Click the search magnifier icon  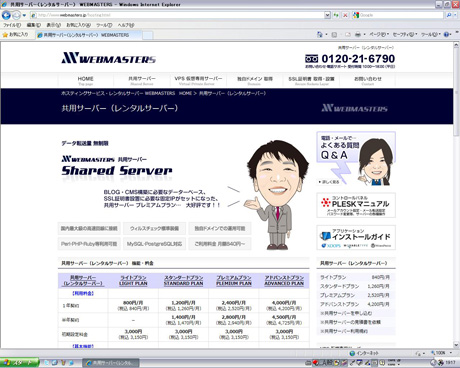(449, 15)
